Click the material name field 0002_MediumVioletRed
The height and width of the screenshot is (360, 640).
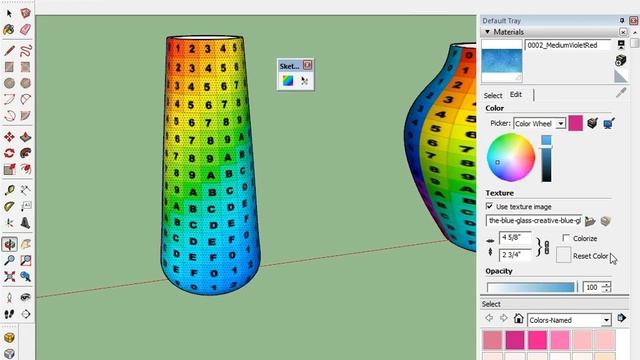(567, 45)
